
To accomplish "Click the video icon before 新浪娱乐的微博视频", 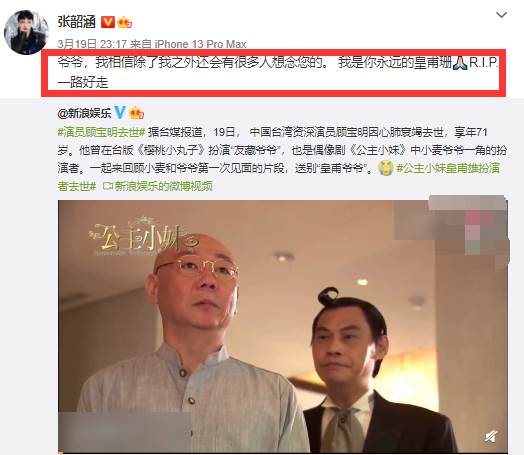I will click(107, 186).
